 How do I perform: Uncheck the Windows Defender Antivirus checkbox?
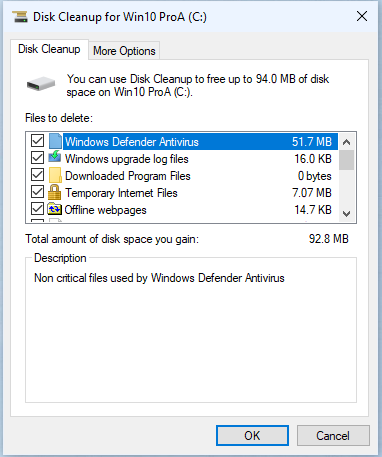click(x=37, y=141)
